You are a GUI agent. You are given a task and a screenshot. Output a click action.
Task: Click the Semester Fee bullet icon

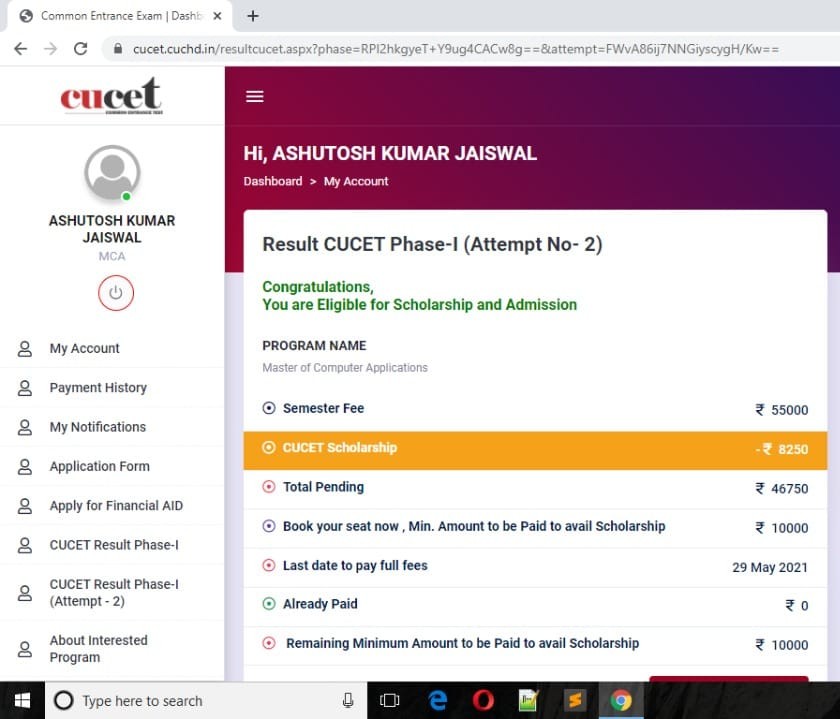[269, 408]
